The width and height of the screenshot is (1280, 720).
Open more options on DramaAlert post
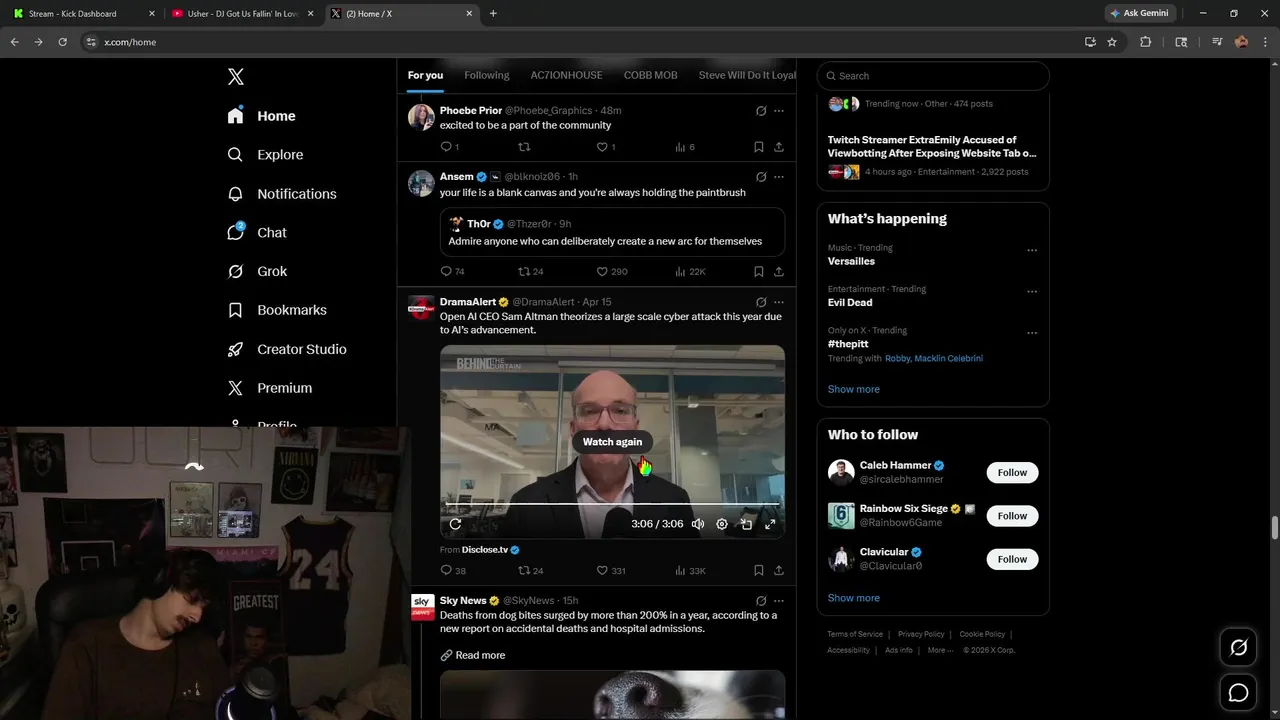click(779, 302)
